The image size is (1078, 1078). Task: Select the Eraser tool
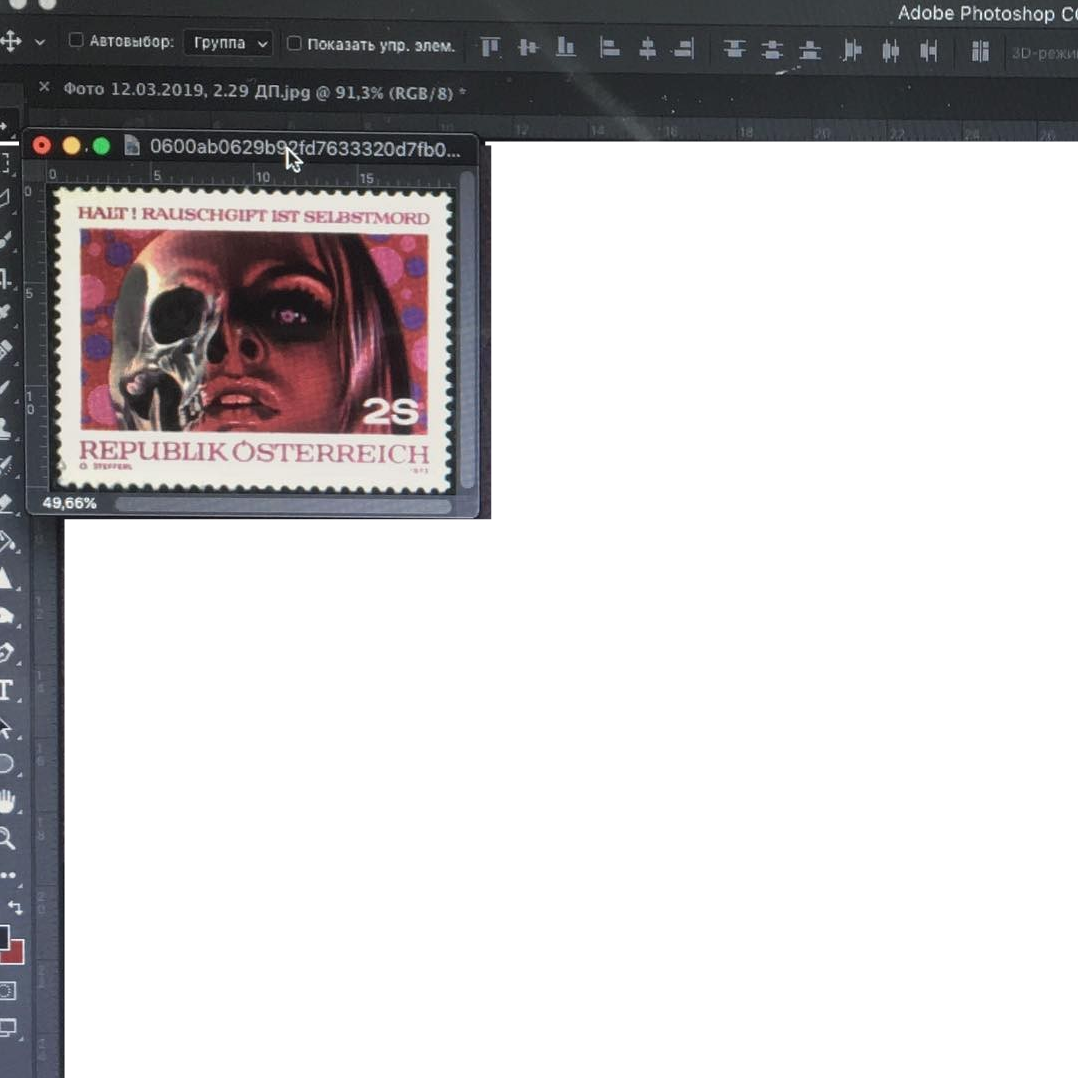[x=6, y=503]
